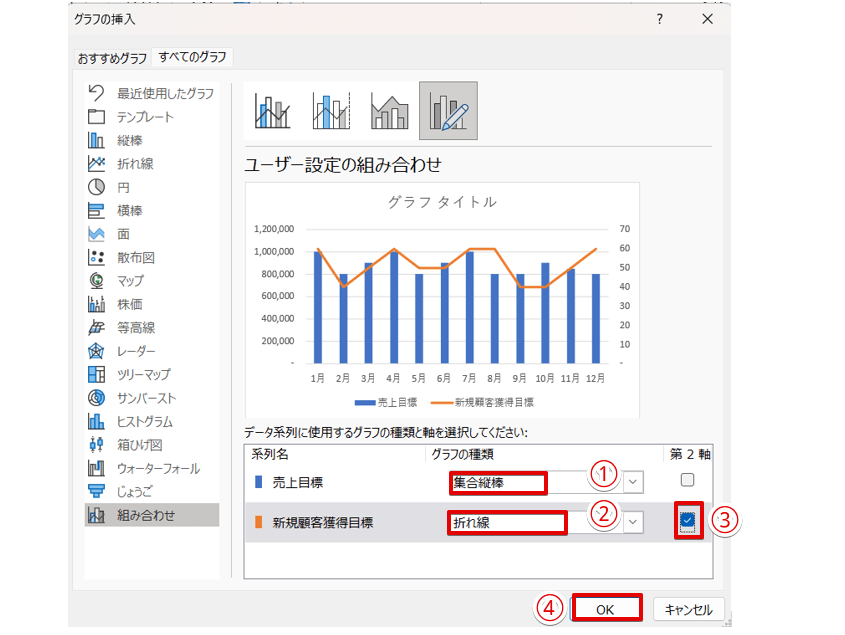This screenshot has height=635, width=845.
Task: Pick the 円 pie chart icon
Action: click(97, 187)
